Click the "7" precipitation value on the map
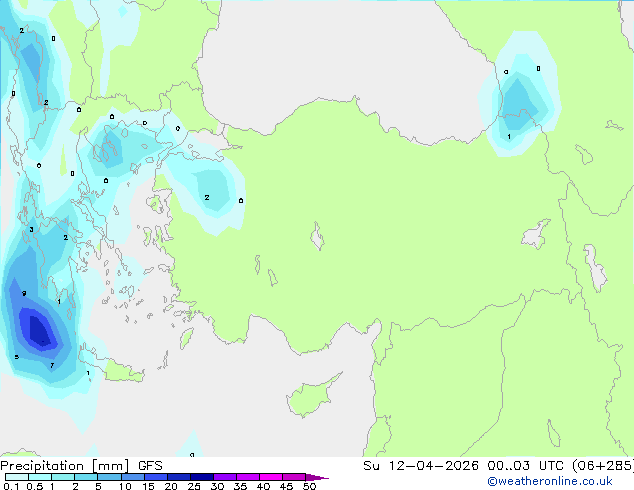This screenshot has height=490, width=634. [52, 365]
